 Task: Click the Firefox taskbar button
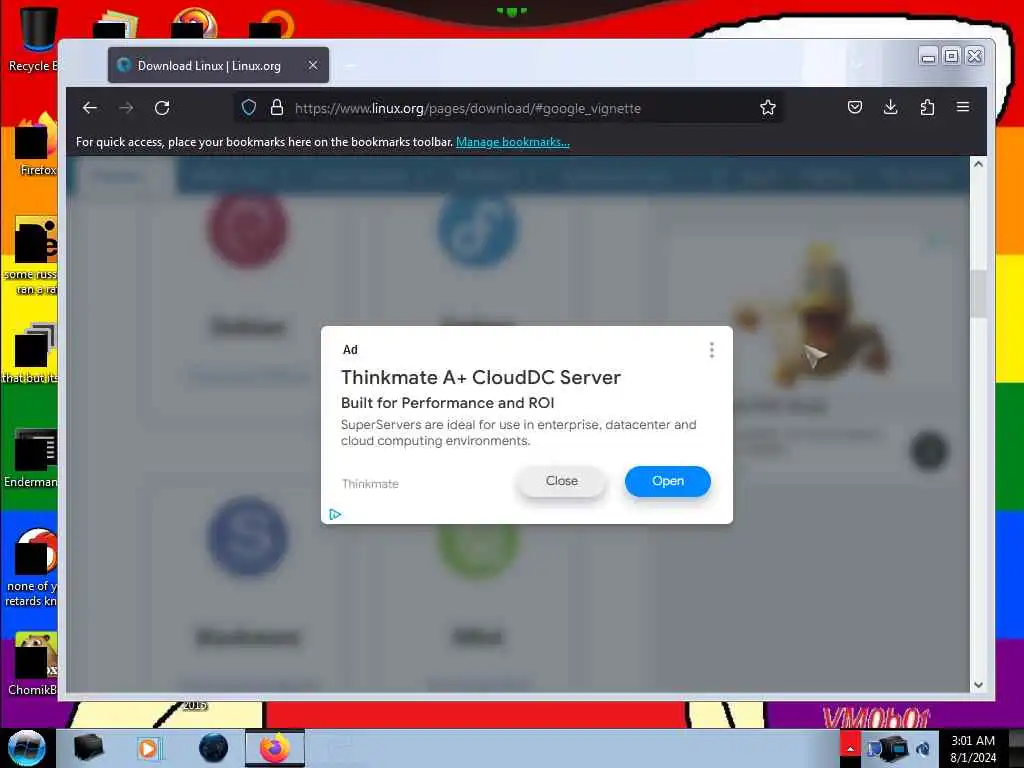[275, 748]
